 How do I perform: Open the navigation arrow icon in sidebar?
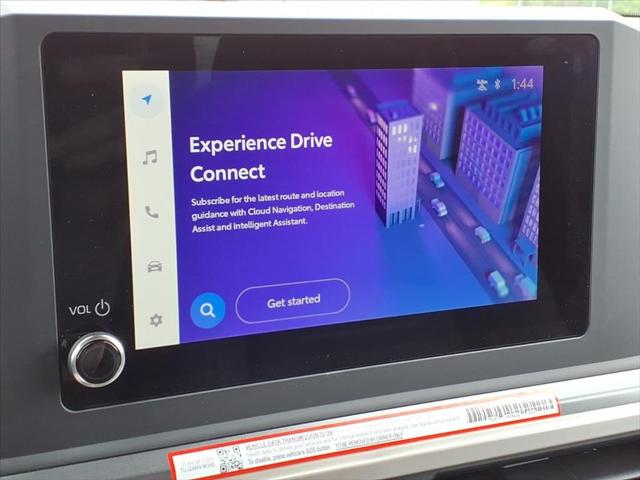[x=147, y=99]
